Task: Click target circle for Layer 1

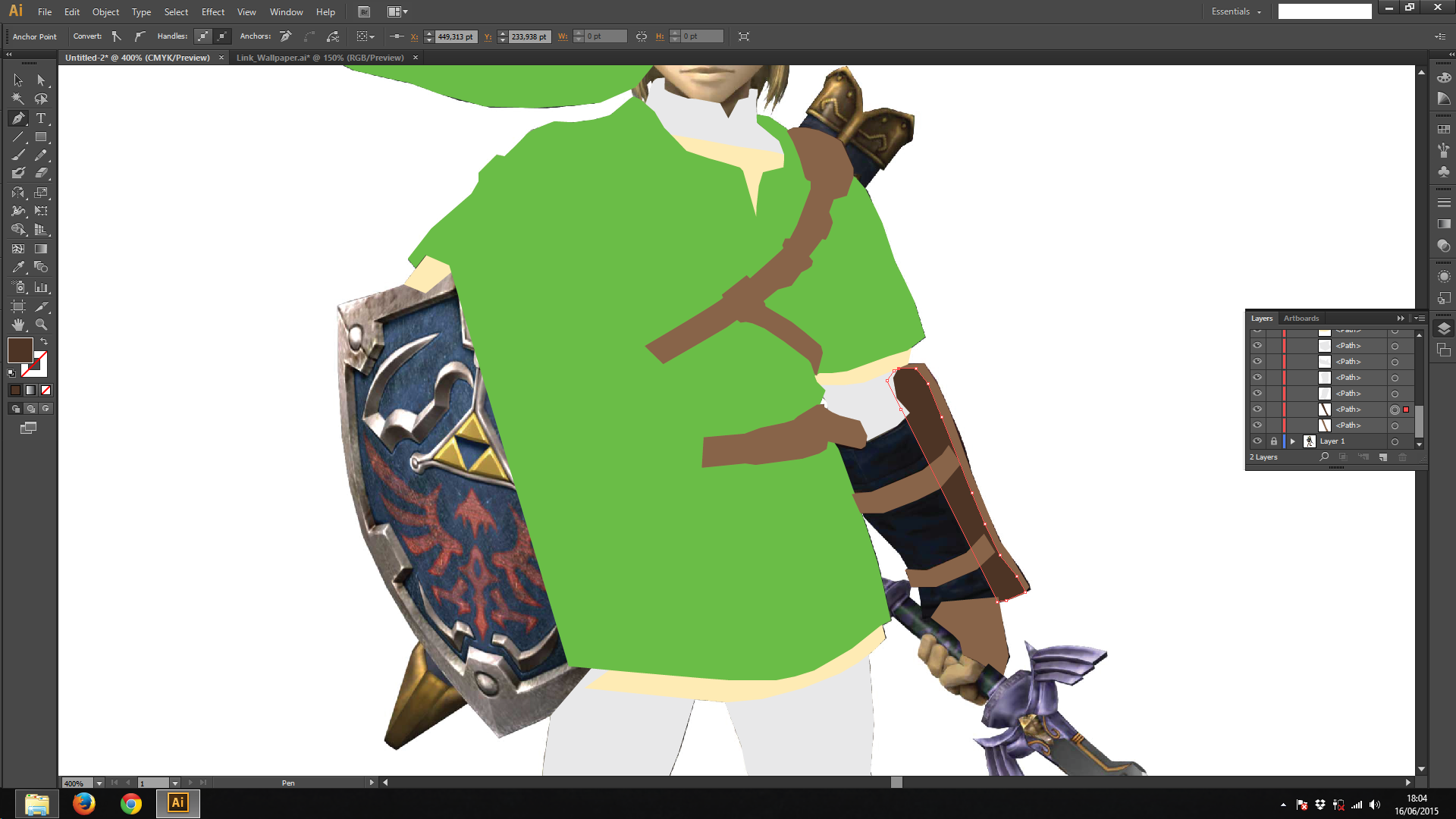Action: [x=1395, y=441]
